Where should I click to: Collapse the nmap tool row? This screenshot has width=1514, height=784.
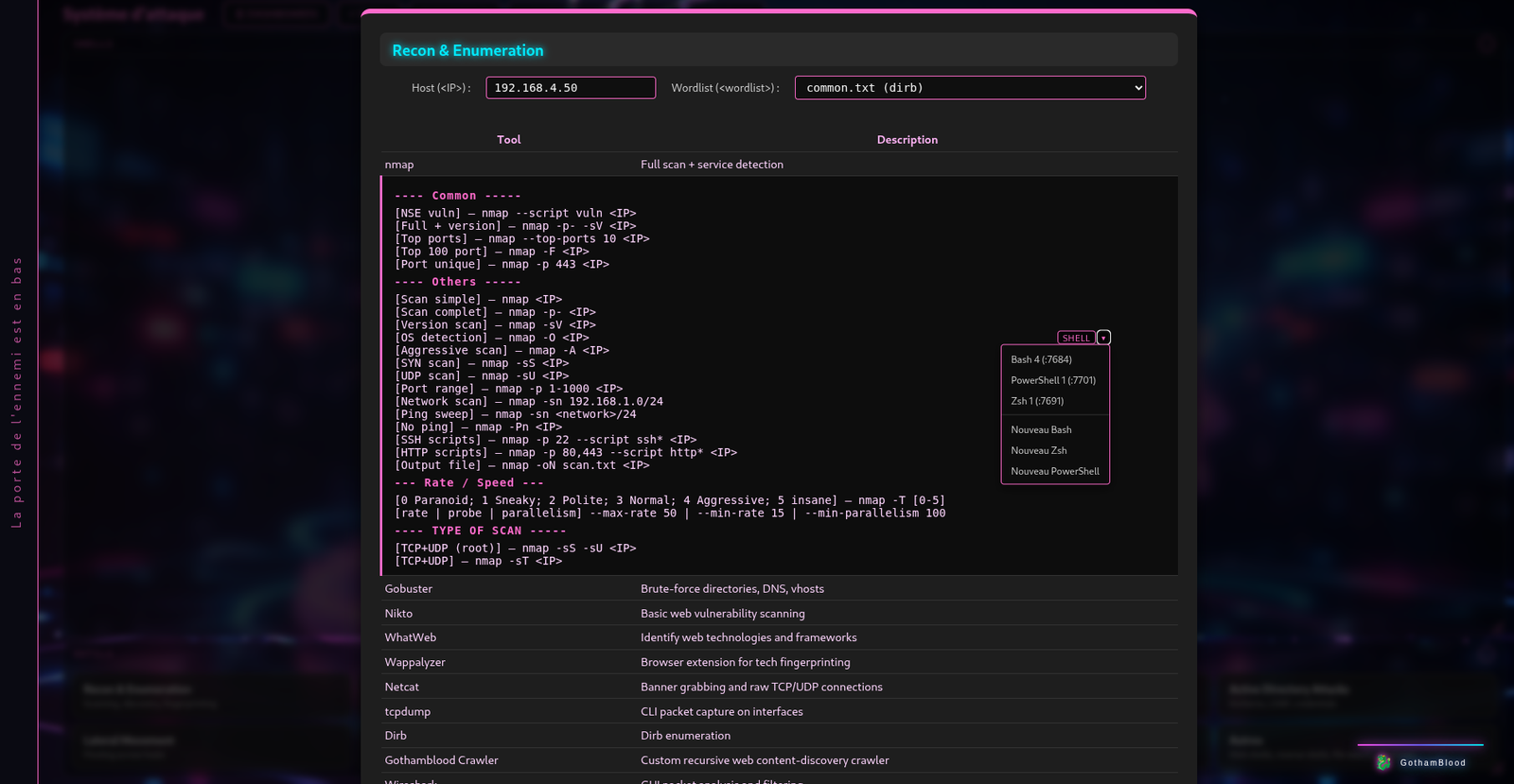click(x=779, y=165)
